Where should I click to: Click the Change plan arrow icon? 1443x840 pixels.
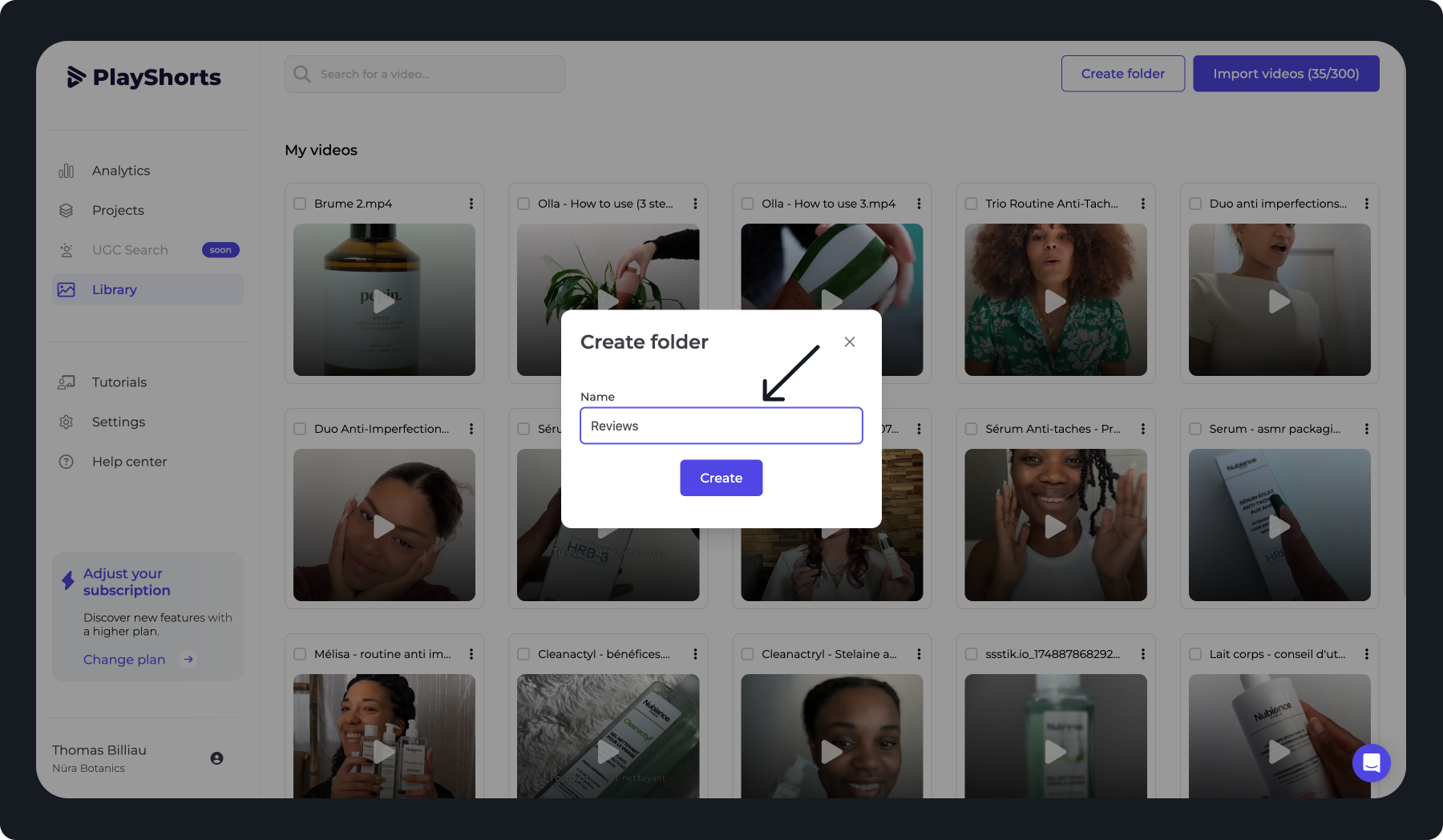188,660
